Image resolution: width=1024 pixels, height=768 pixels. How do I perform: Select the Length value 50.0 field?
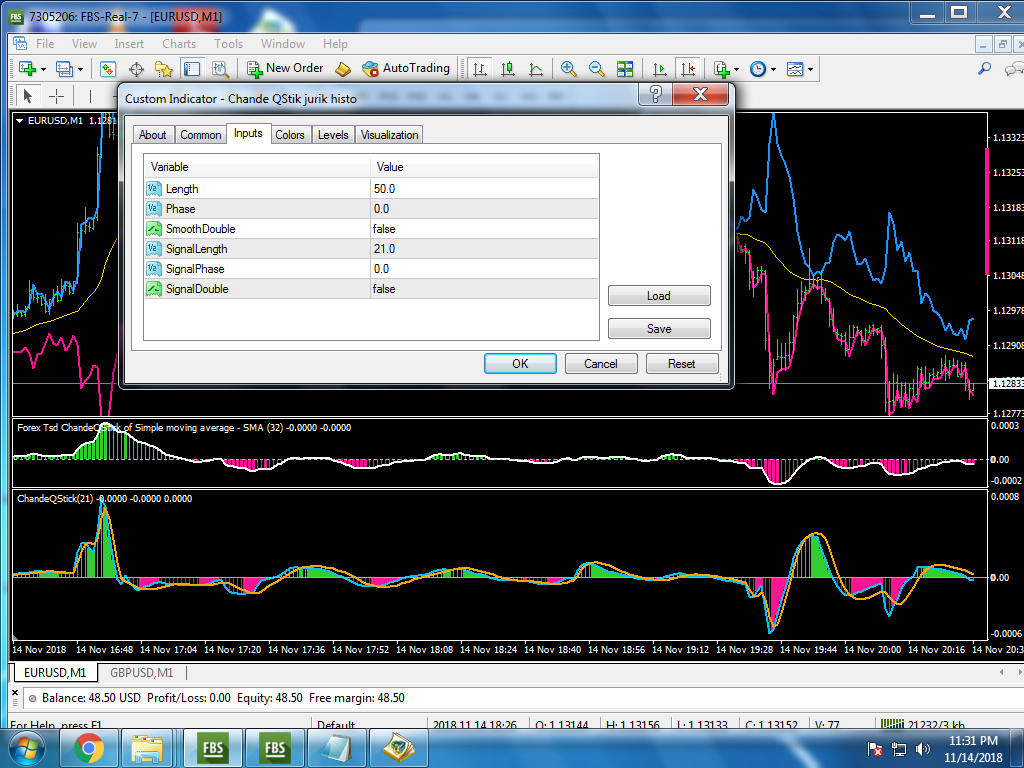point(484,189)
